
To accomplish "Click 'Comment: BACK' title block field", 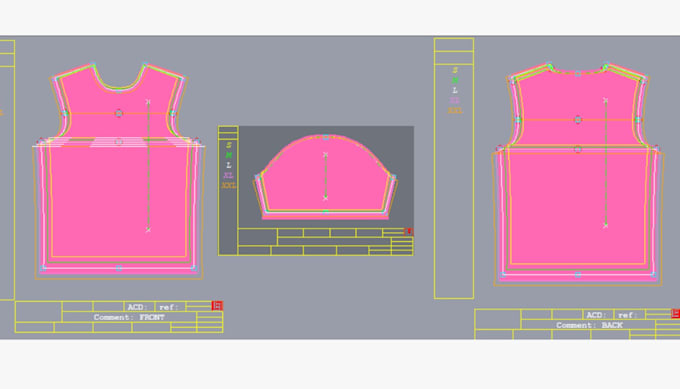I will point(589,325).
